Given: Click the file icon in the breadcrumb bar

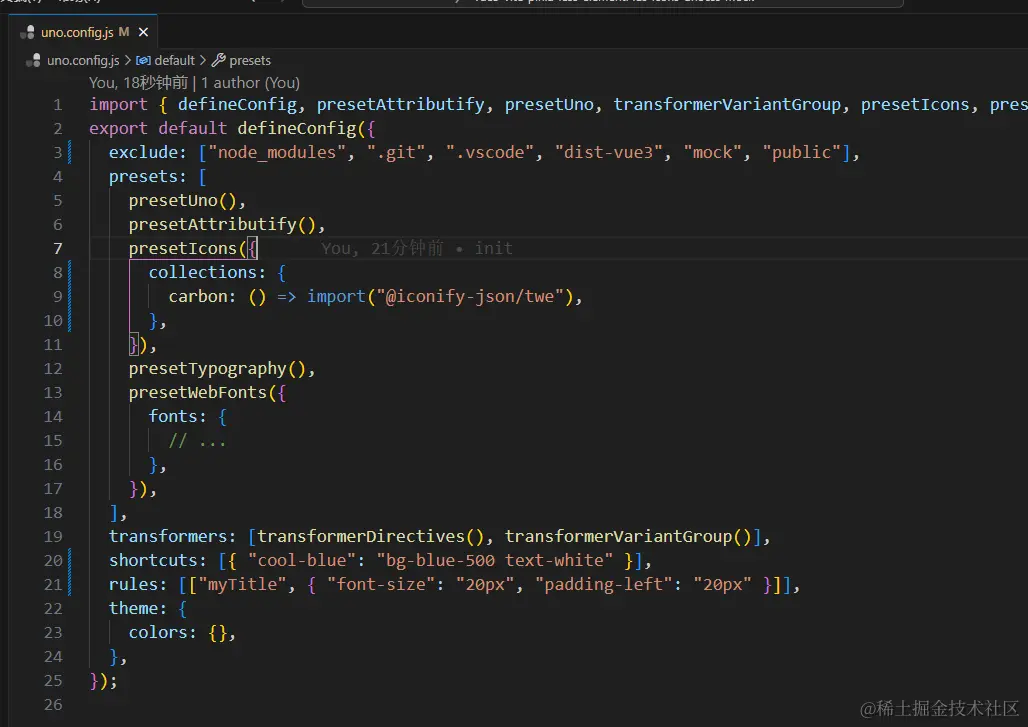Looking at the screenshot, I should tap(33, 60).
